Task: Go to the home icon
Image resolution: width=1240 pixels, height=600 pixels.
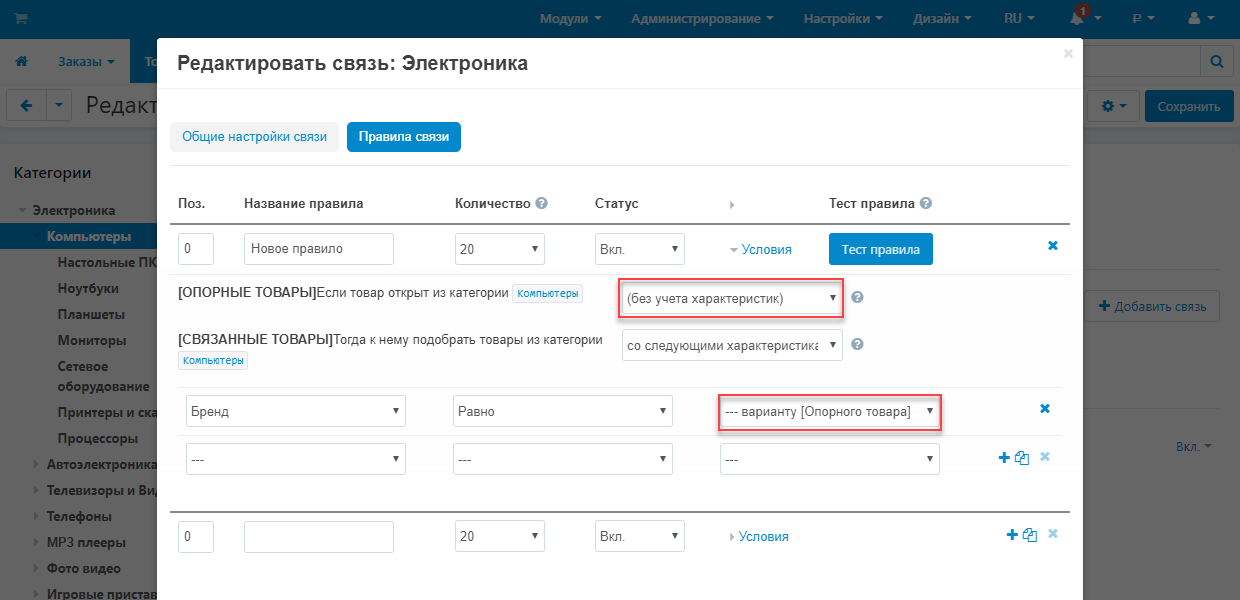Action: (x=21, y=62)
